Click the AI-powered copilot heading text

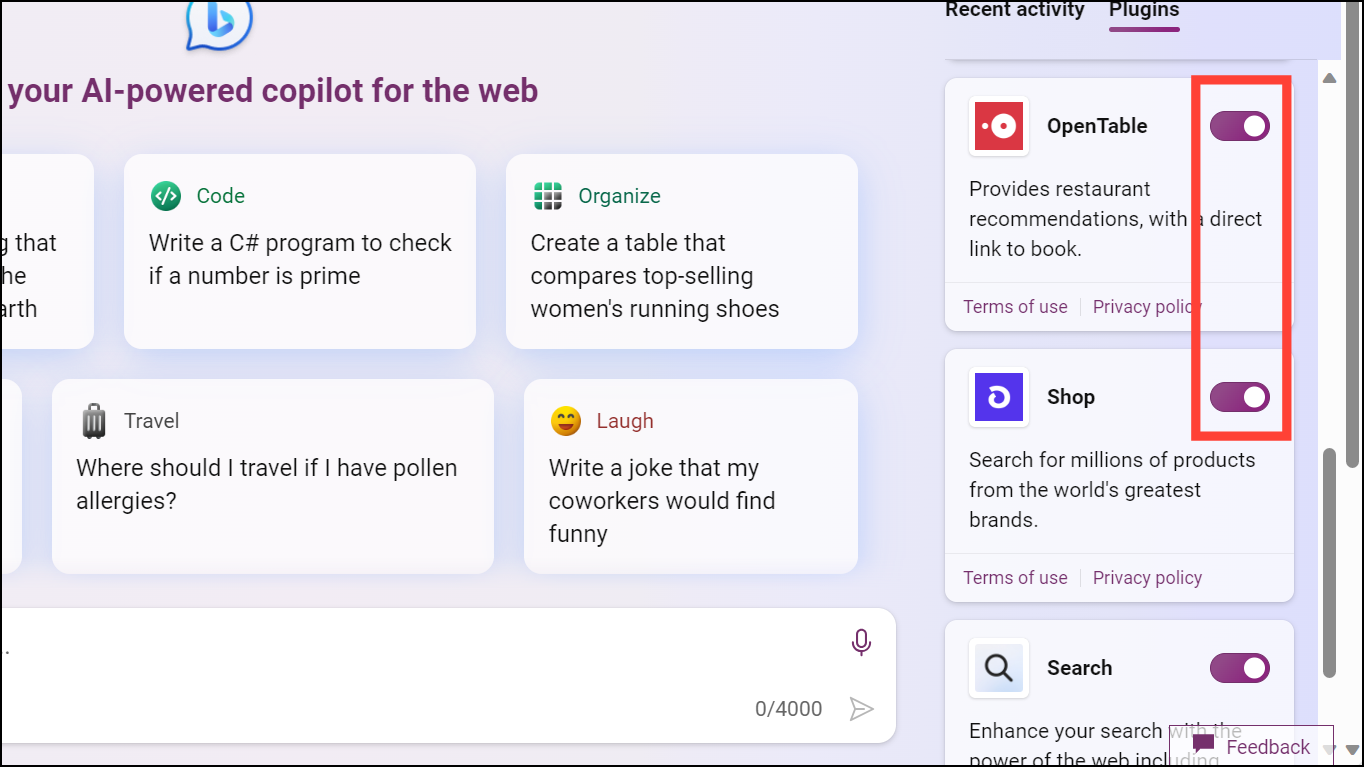[272, 91]
